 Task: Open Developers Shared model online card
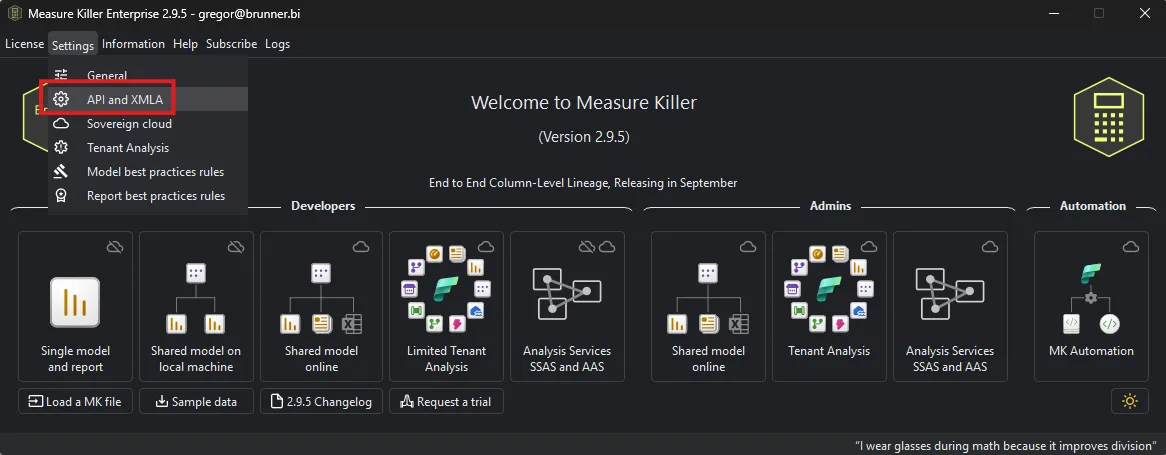(321, 306)
